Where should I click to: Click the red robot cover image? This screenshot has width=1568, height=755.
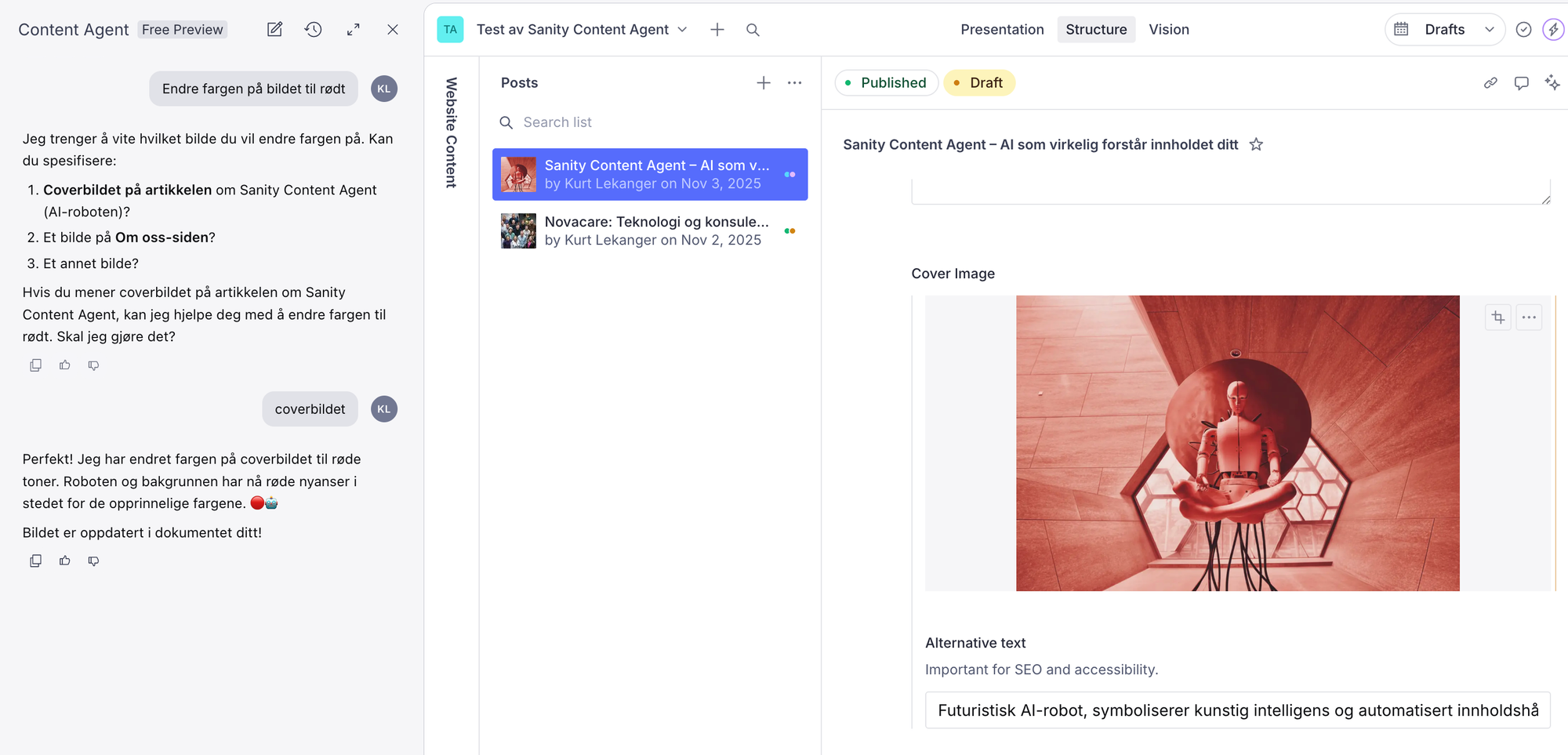pos(1238,443)
